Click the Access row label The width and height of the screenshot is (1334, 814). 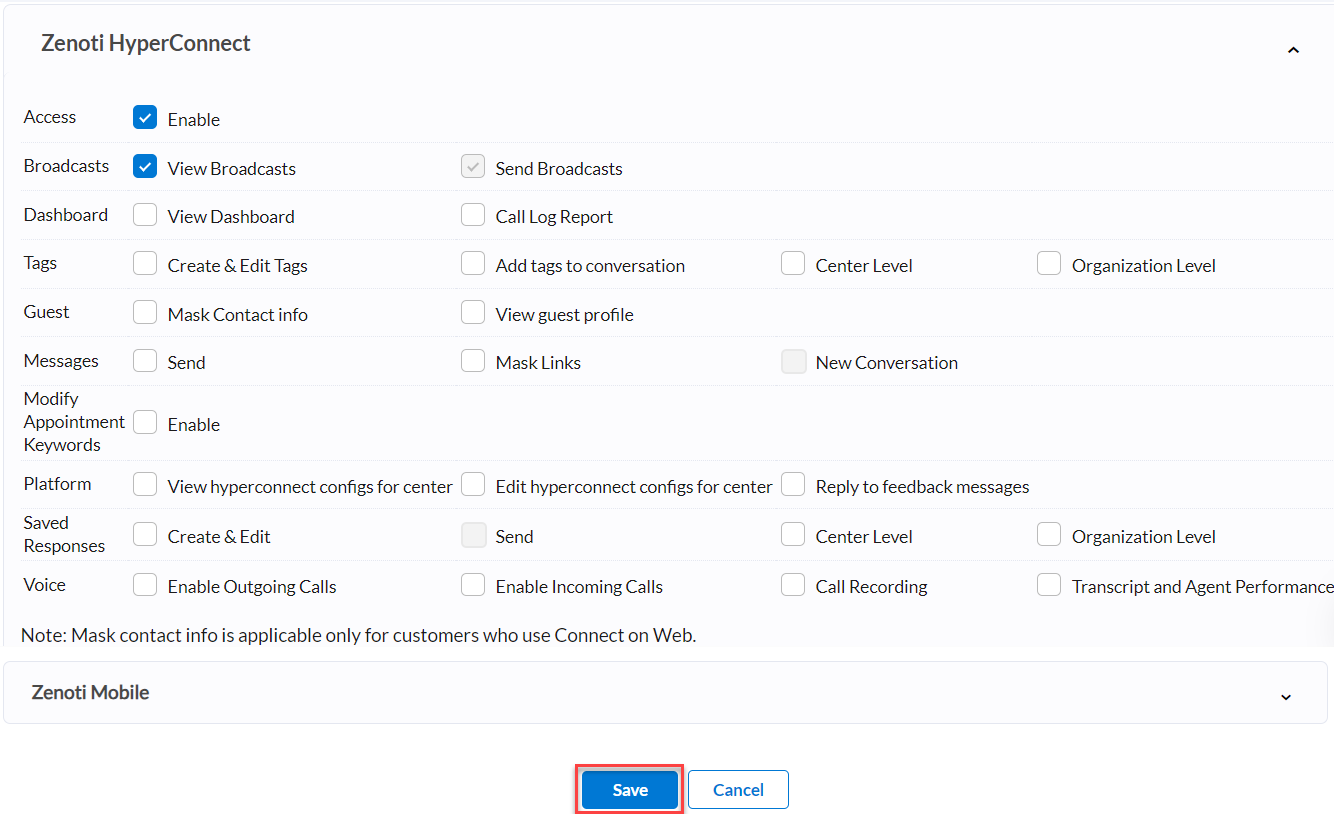(50, 117)
